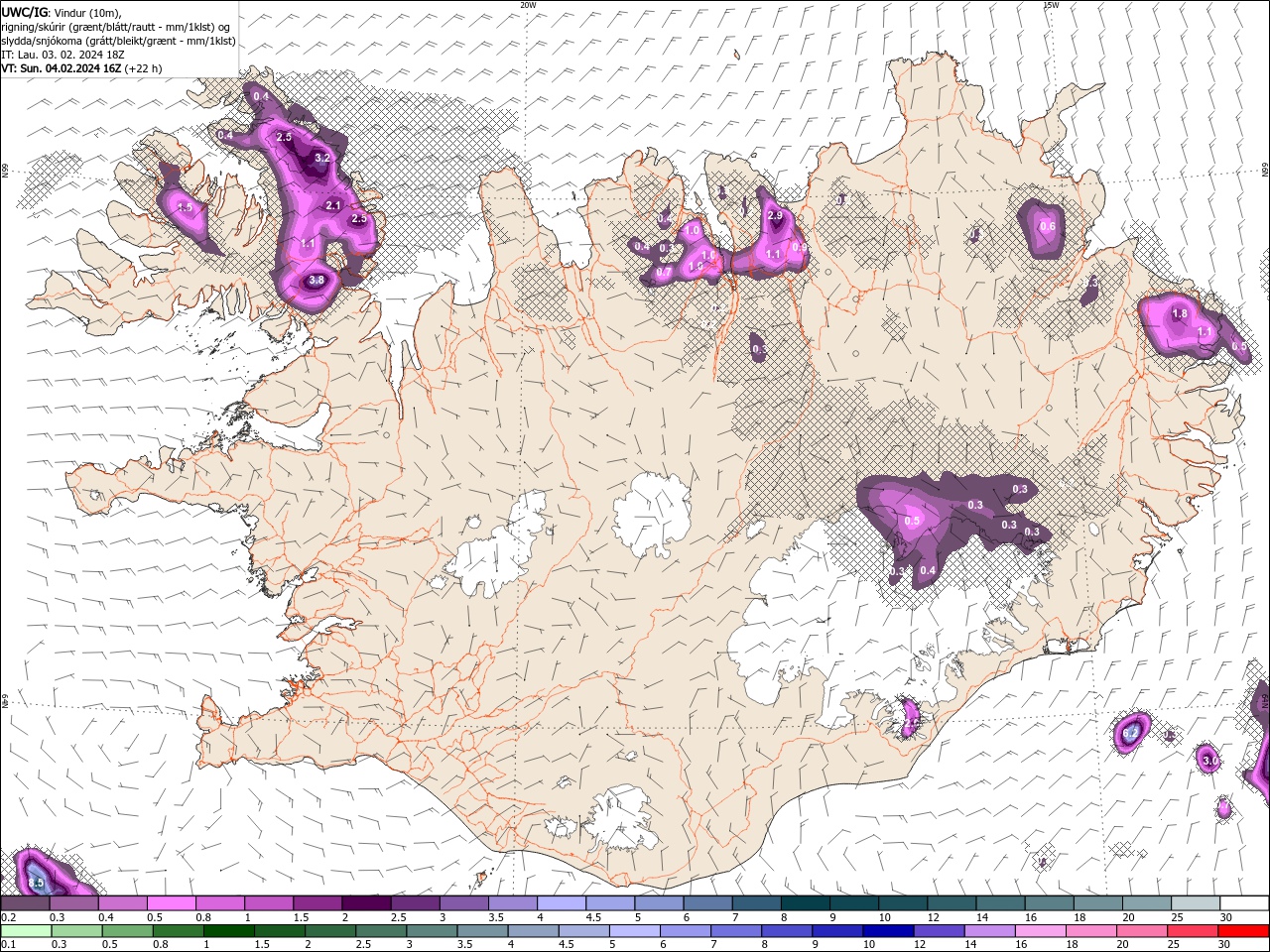Viewport: 1270px width, 952px height.
Task: Select upper legend darkest purple swatch 2 to 2.5
Action: pos(366,902)
